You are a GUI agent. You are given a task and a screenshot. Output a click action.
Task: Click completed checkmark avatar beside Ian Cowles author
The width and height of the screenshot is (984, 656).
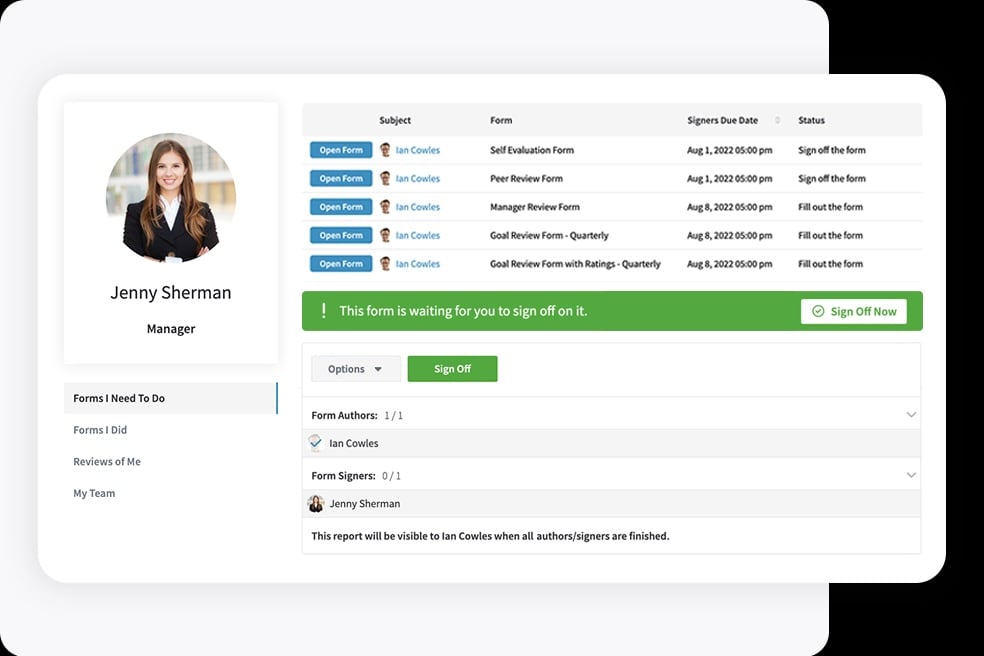click(x=316, y=442)
